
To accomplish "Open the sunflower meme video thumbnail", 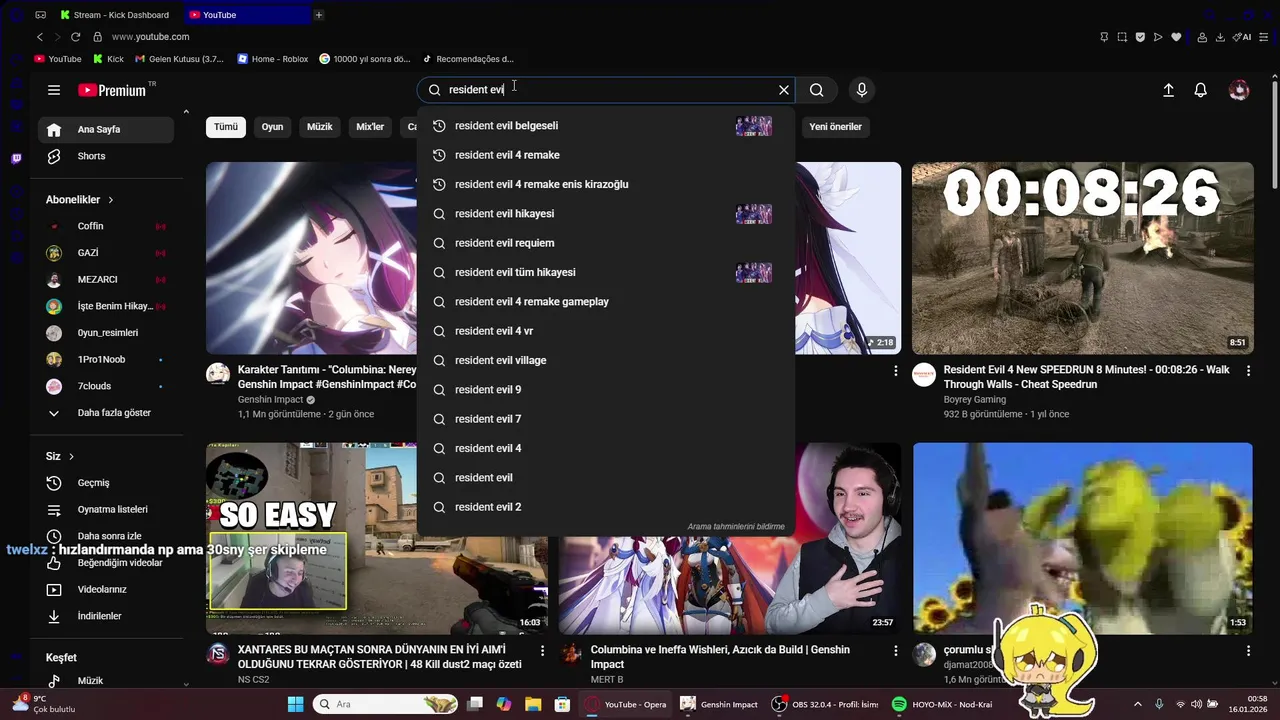I will tap(1082, 538).
